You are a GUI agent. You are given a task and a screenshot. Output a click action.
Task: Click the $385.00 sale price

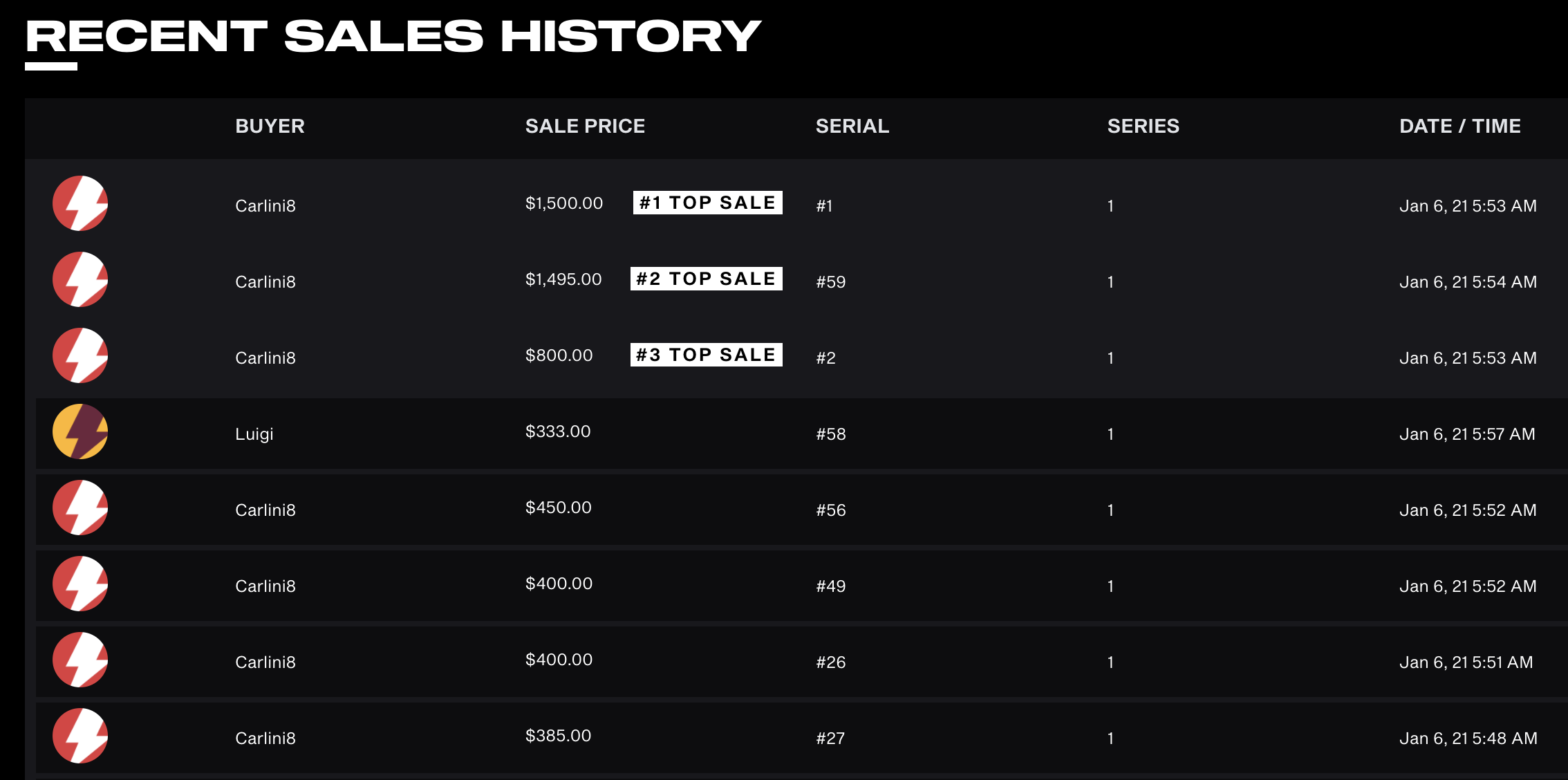(558, 736)
